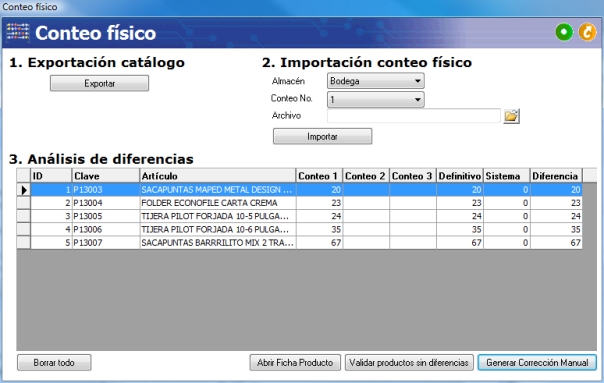This screenshot has width=604, height=383.
Task: Sort by the Diferencia column header
Action: click(x=556, y=176)
